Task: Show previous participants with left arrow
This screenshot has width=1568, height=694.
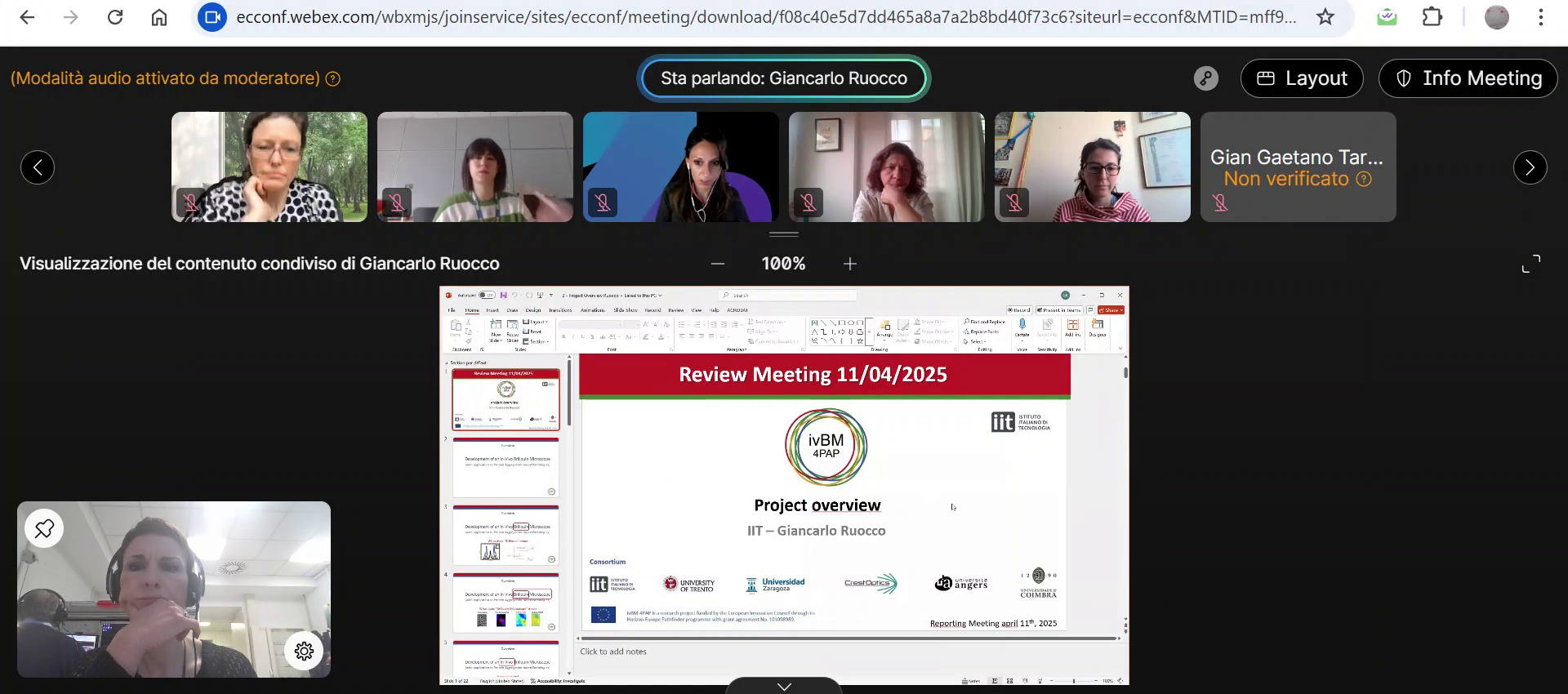Action: pos(38,167)
